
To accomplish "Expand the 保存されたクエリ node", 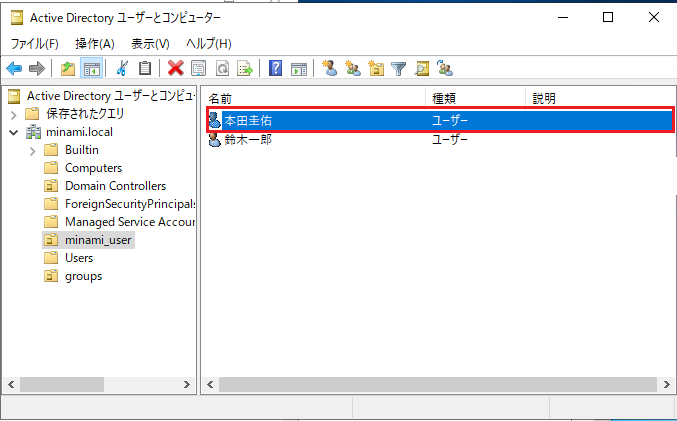I will pyautogui.click(x=14, y=114).
